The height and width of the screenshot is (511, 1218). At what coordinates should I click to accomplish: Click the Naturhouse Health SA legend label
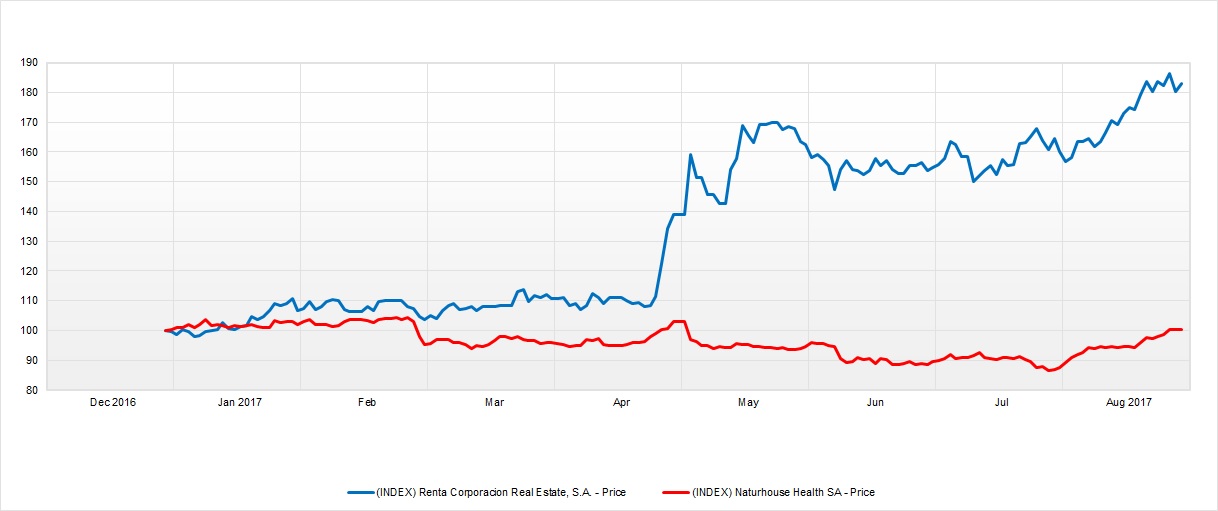(783, 492)
